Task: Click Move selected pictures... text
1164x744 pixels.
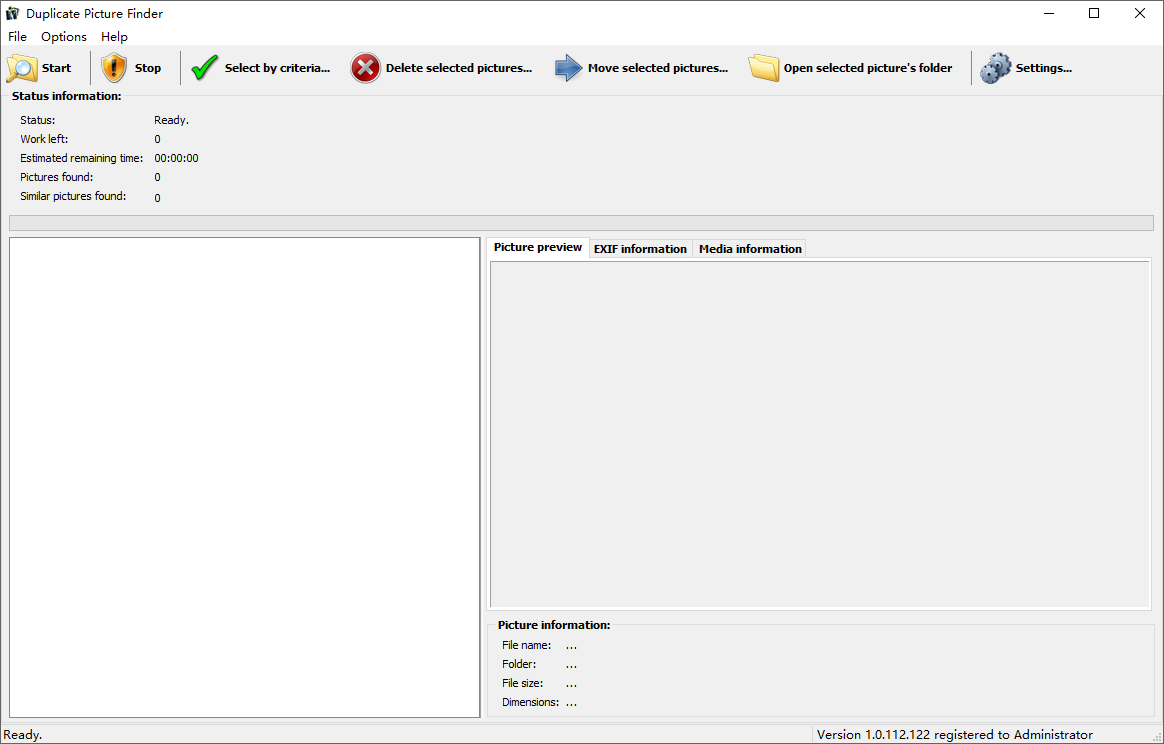Action: (x=658, y=68)
